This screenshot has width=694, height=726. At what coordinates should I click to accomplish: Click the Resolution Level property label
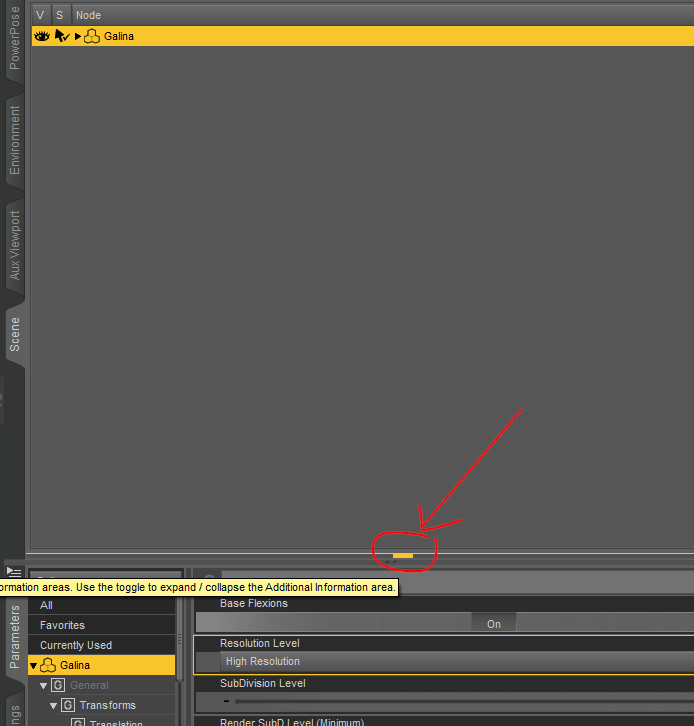click(x=259, y=643)
